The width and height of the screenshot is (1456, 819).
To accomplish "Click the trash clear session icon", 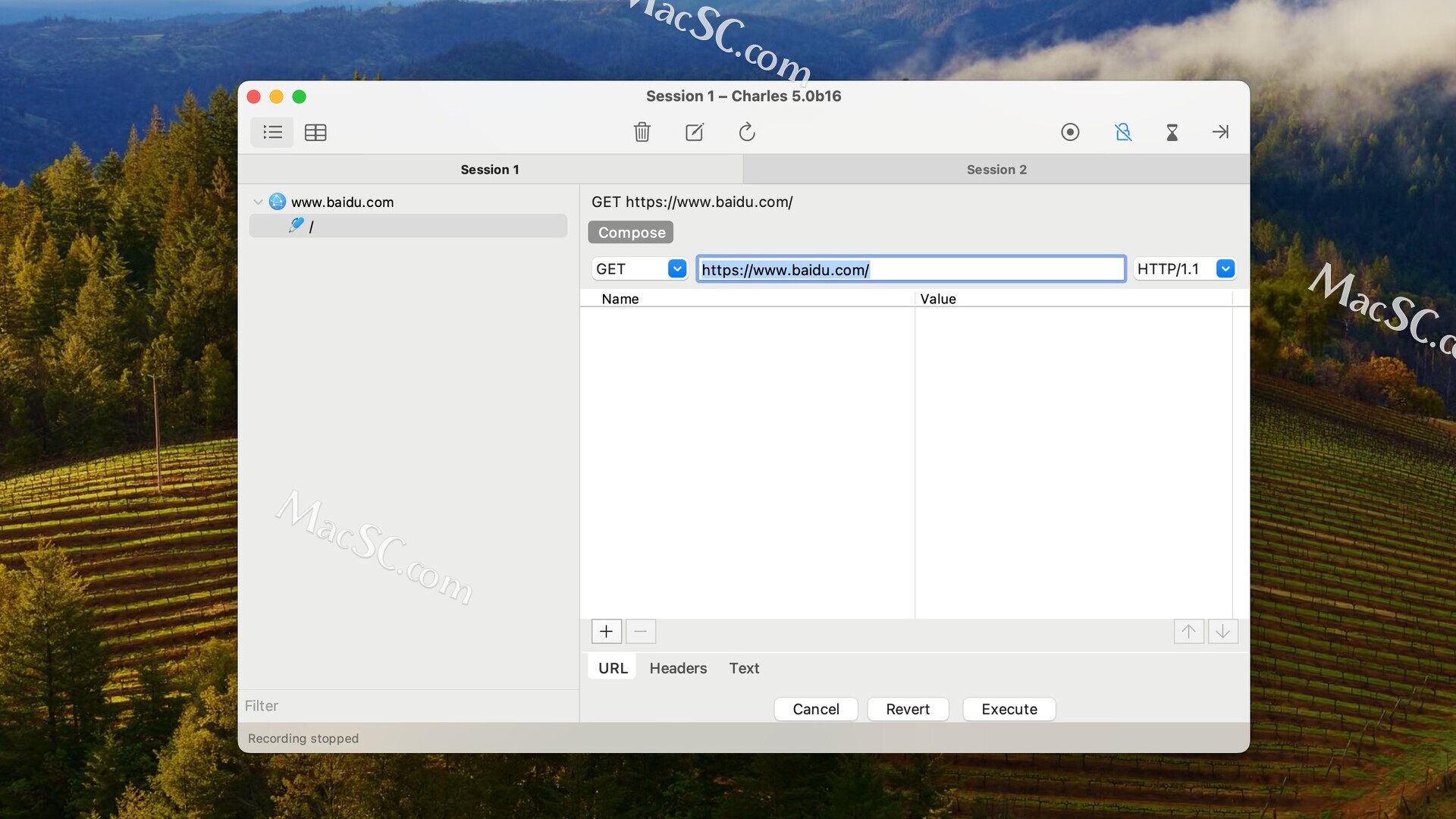I will coord(642,132).
